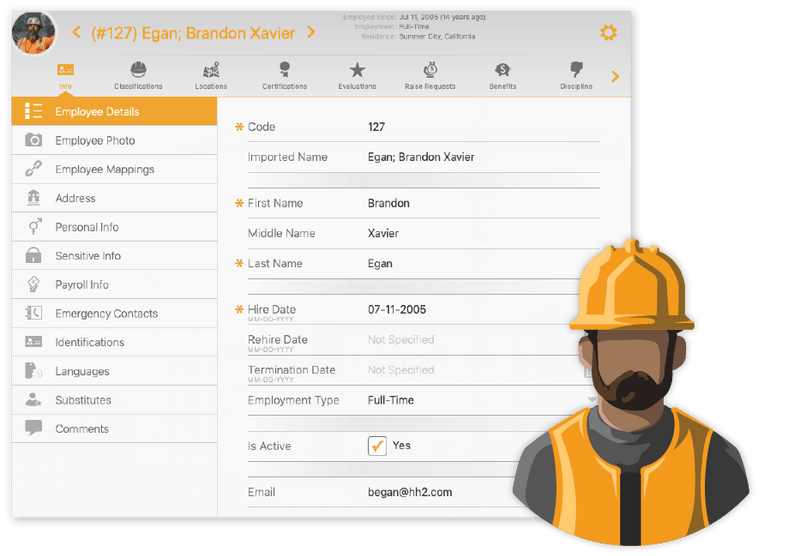This screenshot has height=556, width=800.
Task: Click the Languages speech icon
Action: click(34, 371)
